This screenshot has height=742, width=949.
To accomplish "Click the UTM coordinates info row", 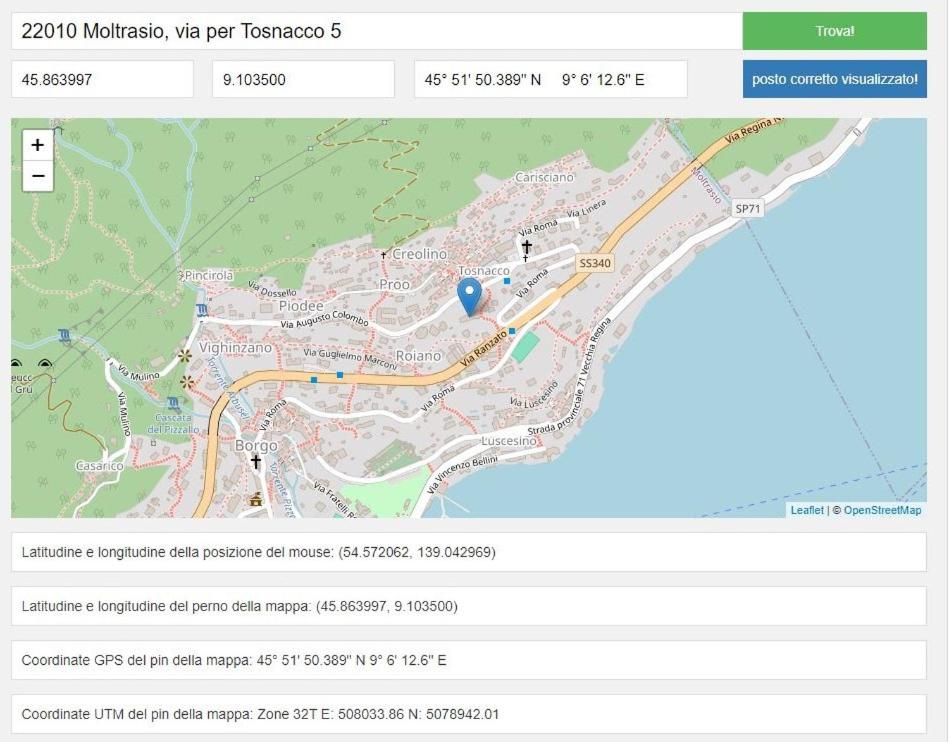I will 468,714.
